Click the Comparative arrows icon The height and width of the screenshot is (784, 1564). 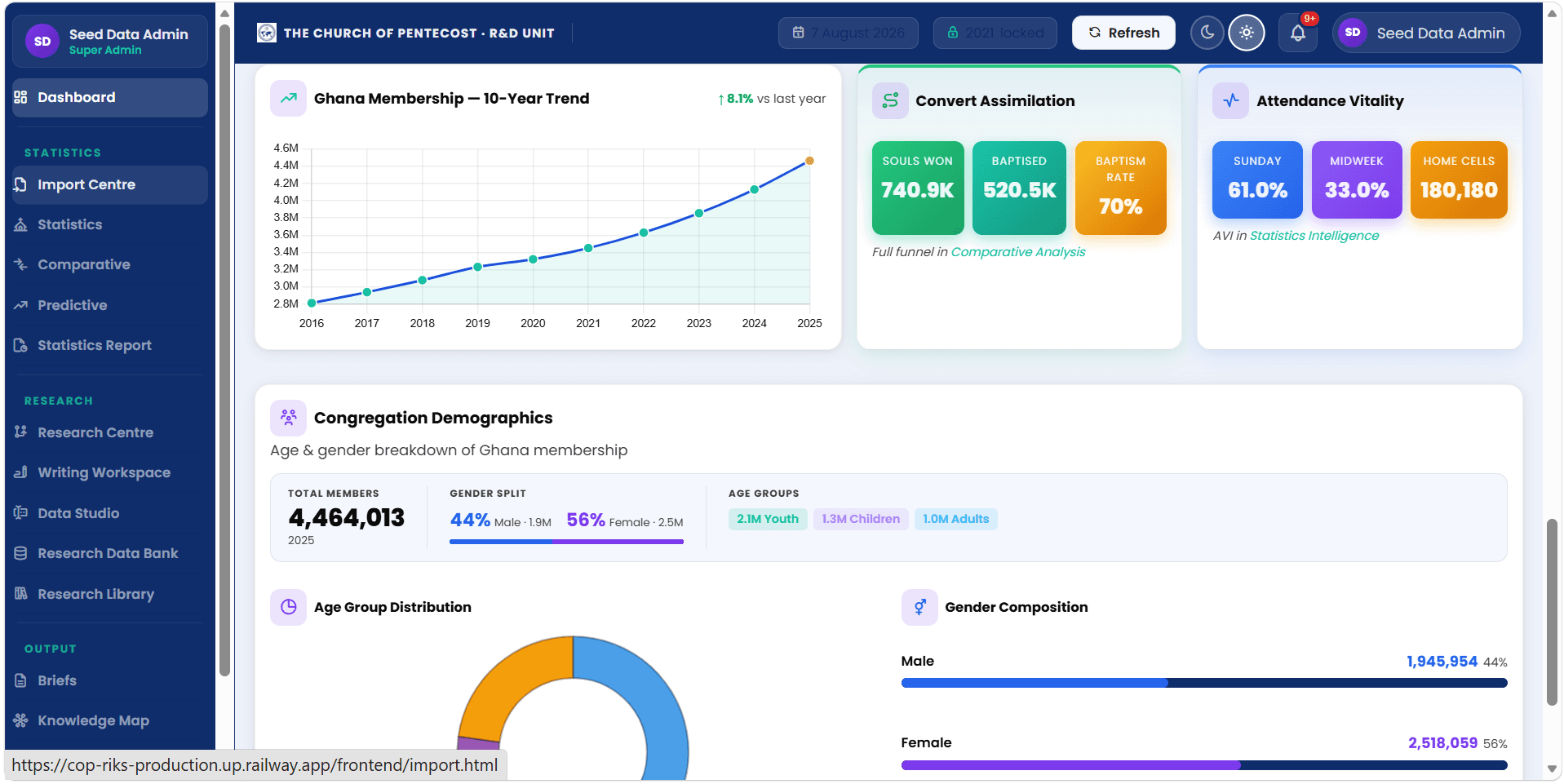(21, 265)
